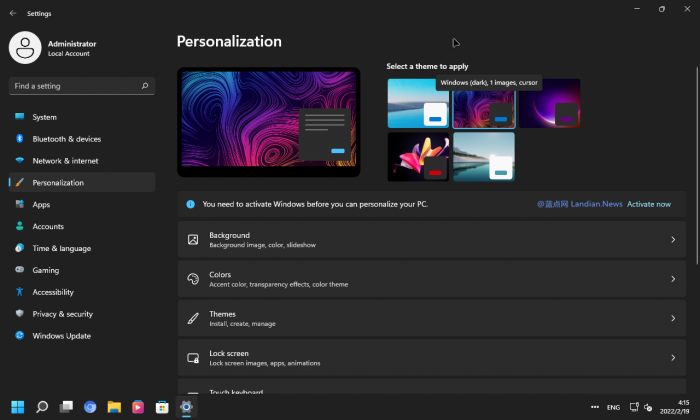Expand the Colors settings chevron
This screenshot has height=420, width=700.
[673, 279]
